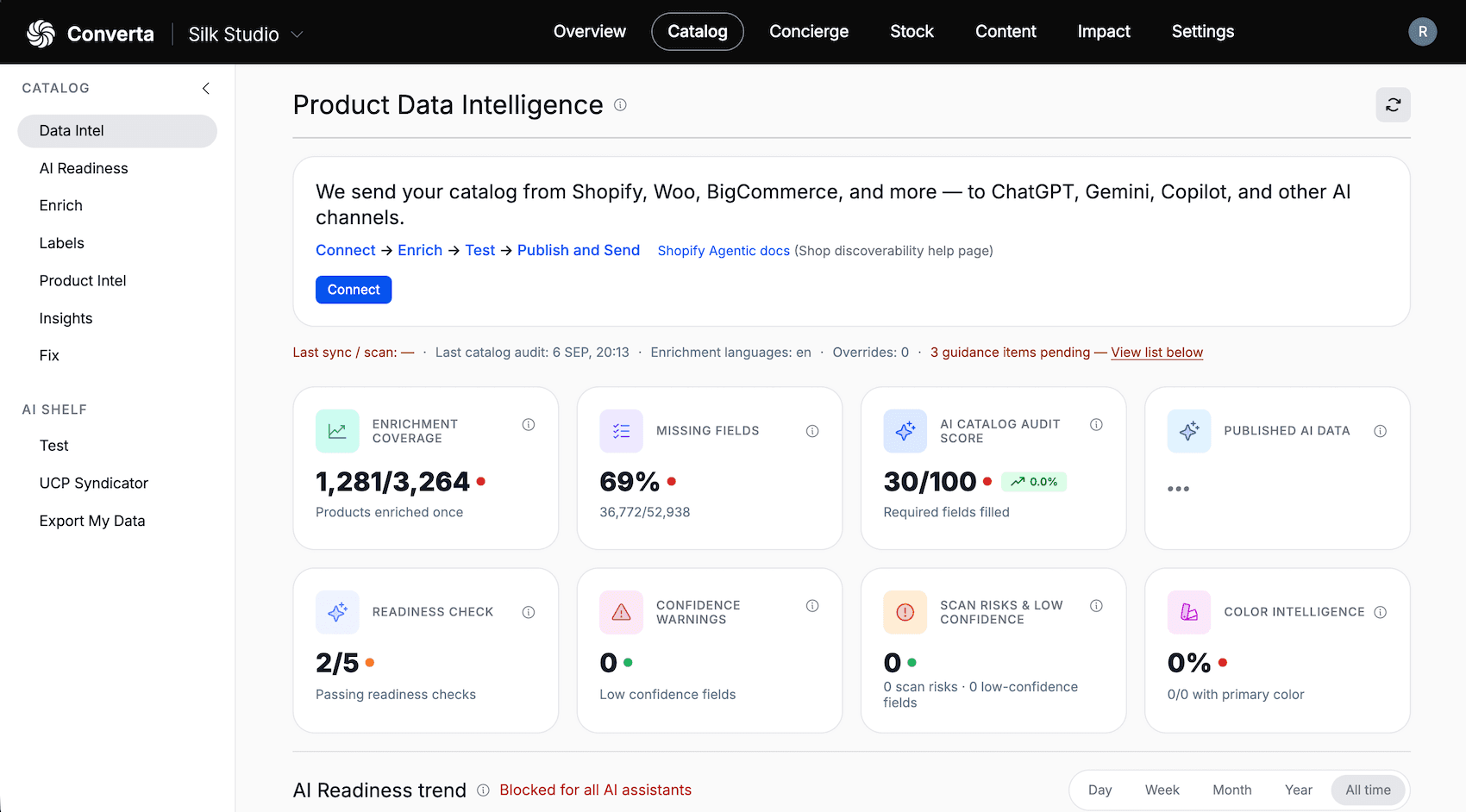Open the user avatar R menu
1466x812 pixels.
[x=1422, y=32]
